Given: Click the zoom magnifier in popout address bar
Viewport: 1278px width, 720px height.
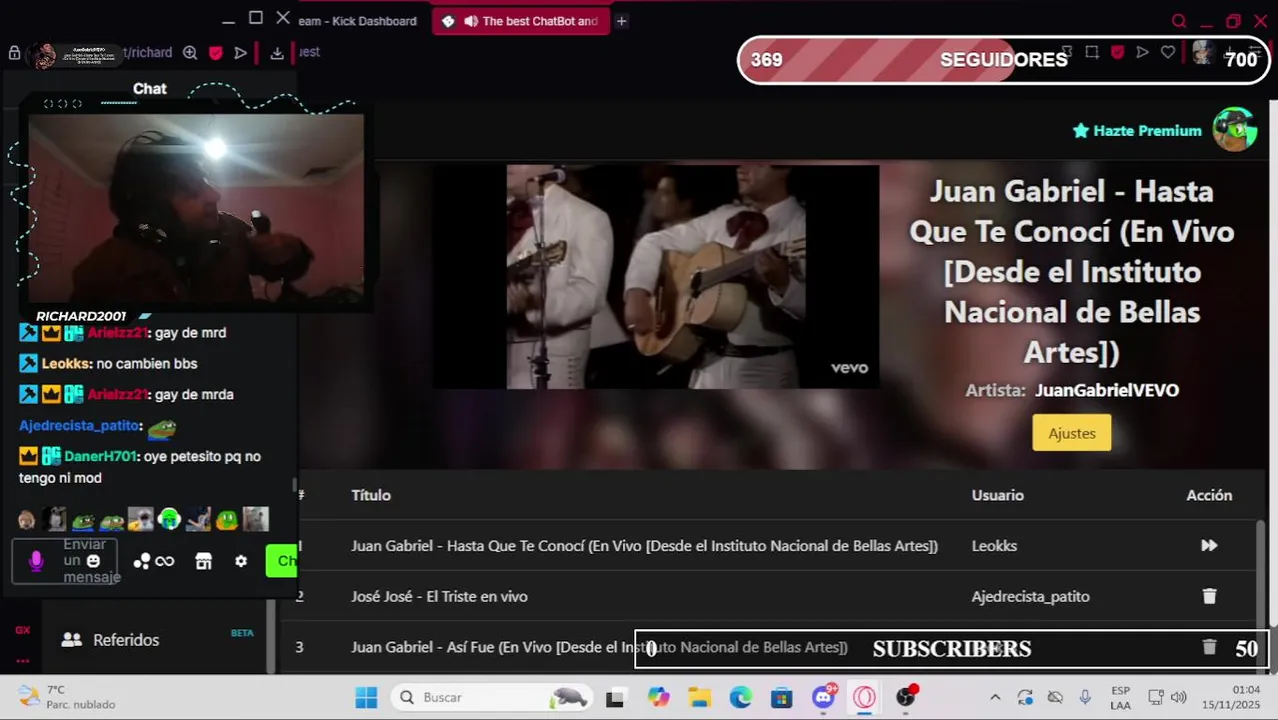Looking at the screenshot, I should [x=190, y=53].
